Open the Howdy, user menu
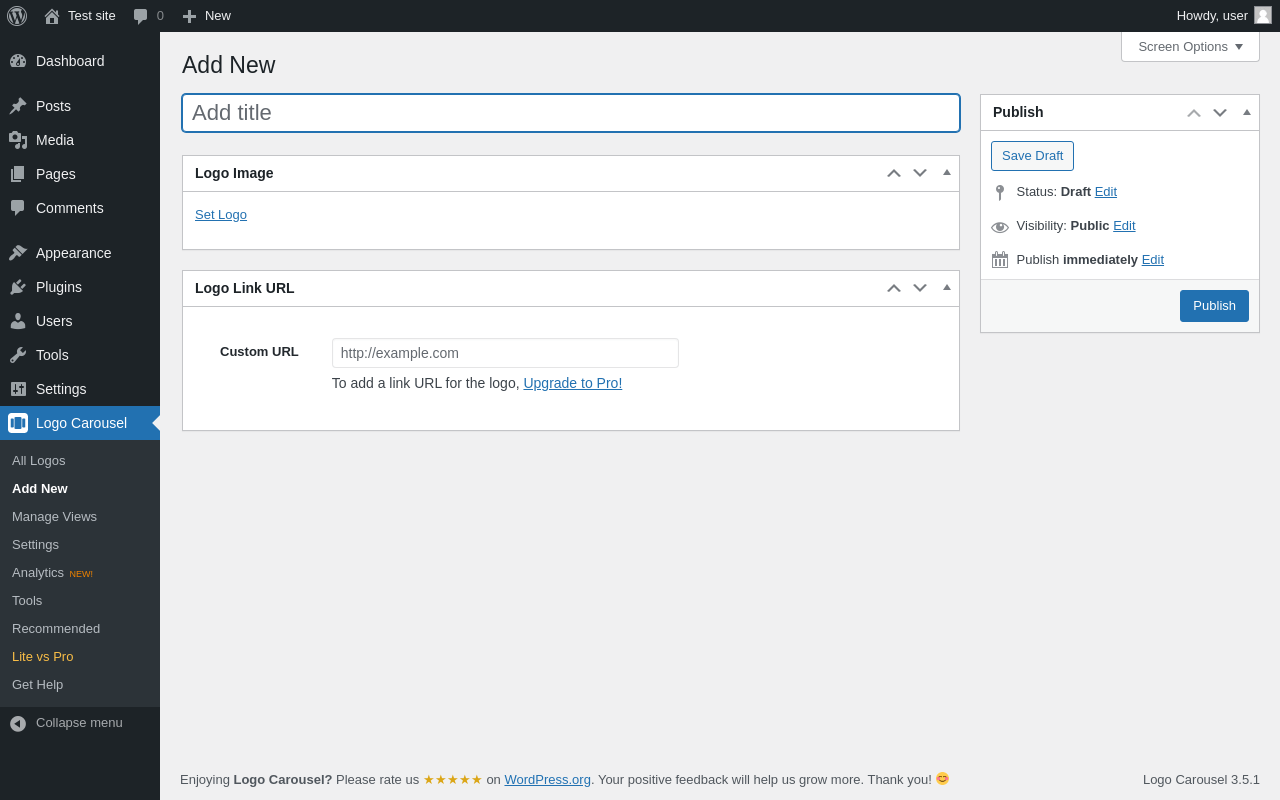This screenshot has height=800, width=1280. 1224,16
